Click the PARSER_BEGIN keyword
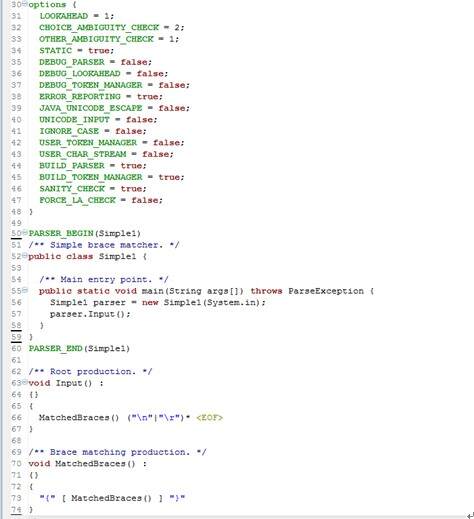Screen dimensions: 474x519 point(61,233)
